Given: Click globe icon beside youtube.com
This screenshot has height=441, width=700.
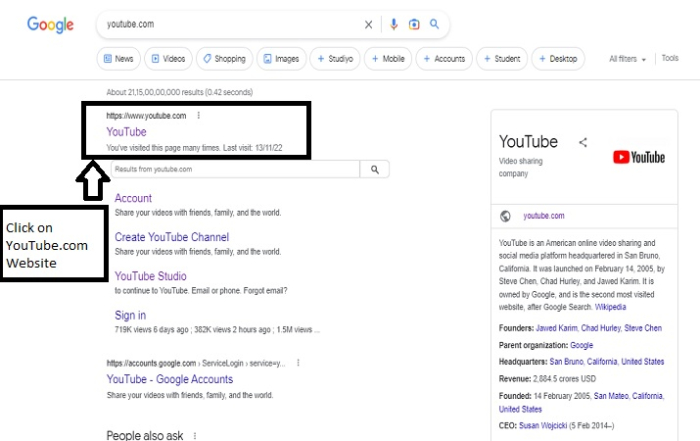Looking at the screenshot, I should tap(505, 216).
